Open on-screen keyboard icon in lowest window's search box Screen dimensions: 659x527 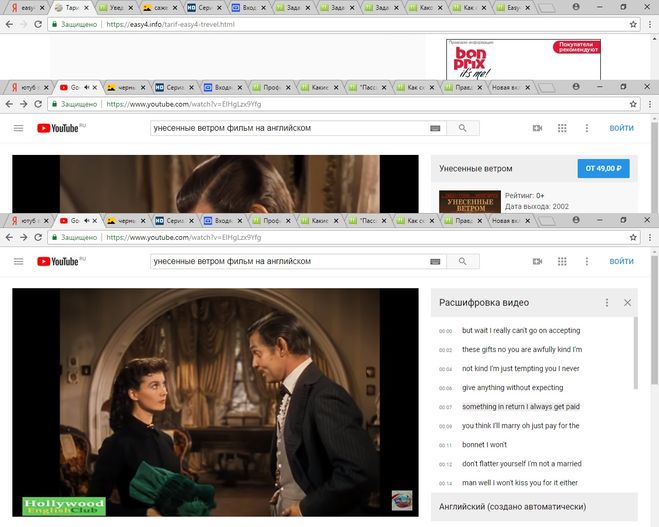coord(434,261)
